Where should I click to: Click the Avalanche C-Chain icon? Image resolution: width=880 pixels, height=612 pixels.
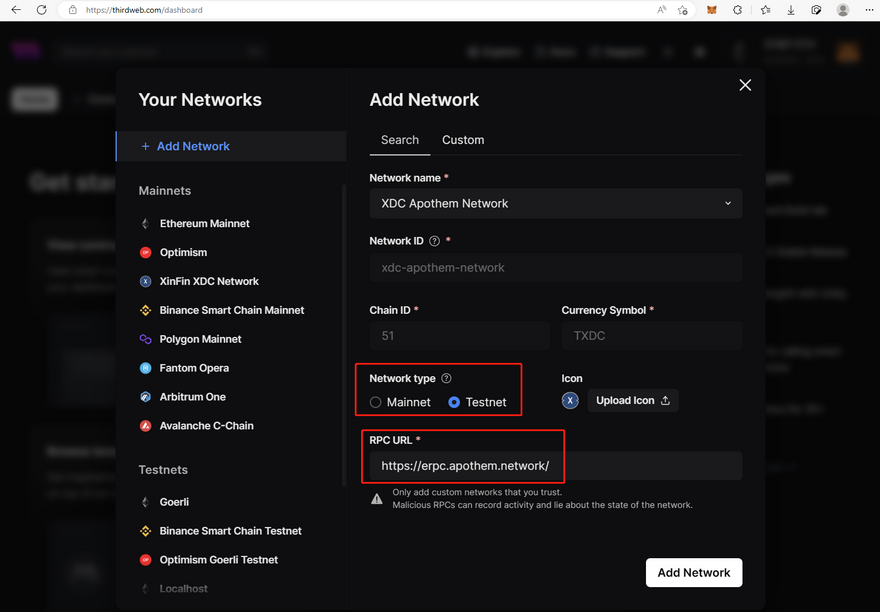(146, 426)
